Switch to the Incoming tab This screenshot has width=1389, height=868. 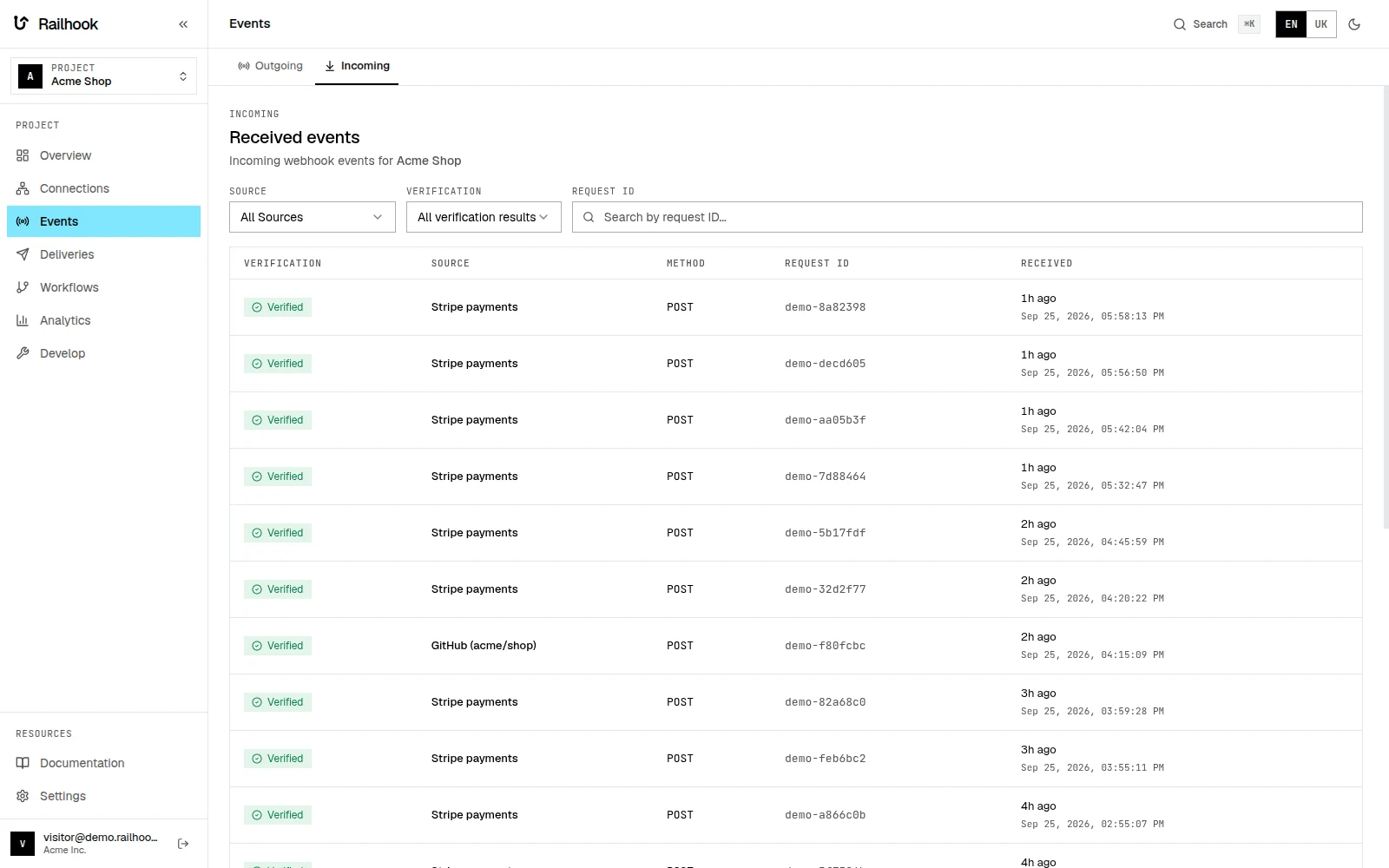pyautogui.click(x=357, y=66)
